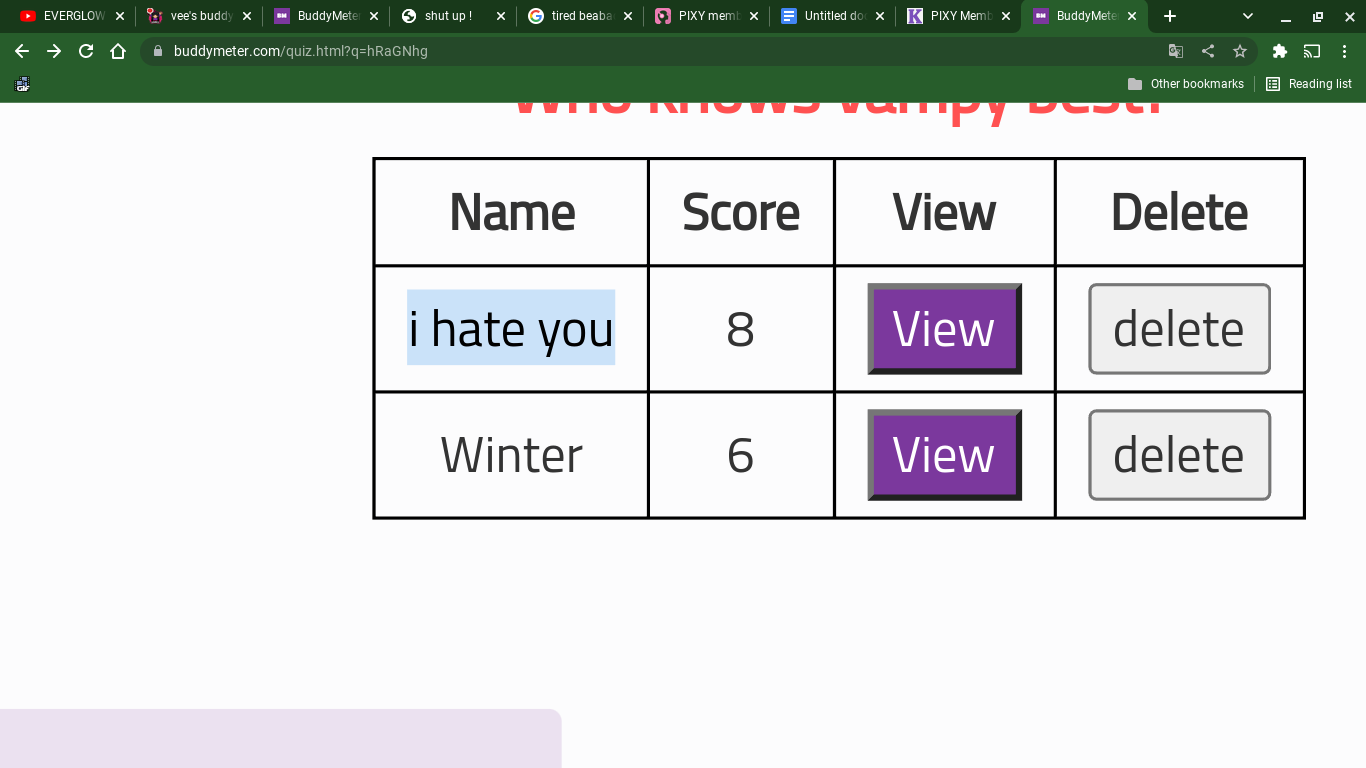View Winter's quiz answers
1366x768 pixels.
click(944, 455)
